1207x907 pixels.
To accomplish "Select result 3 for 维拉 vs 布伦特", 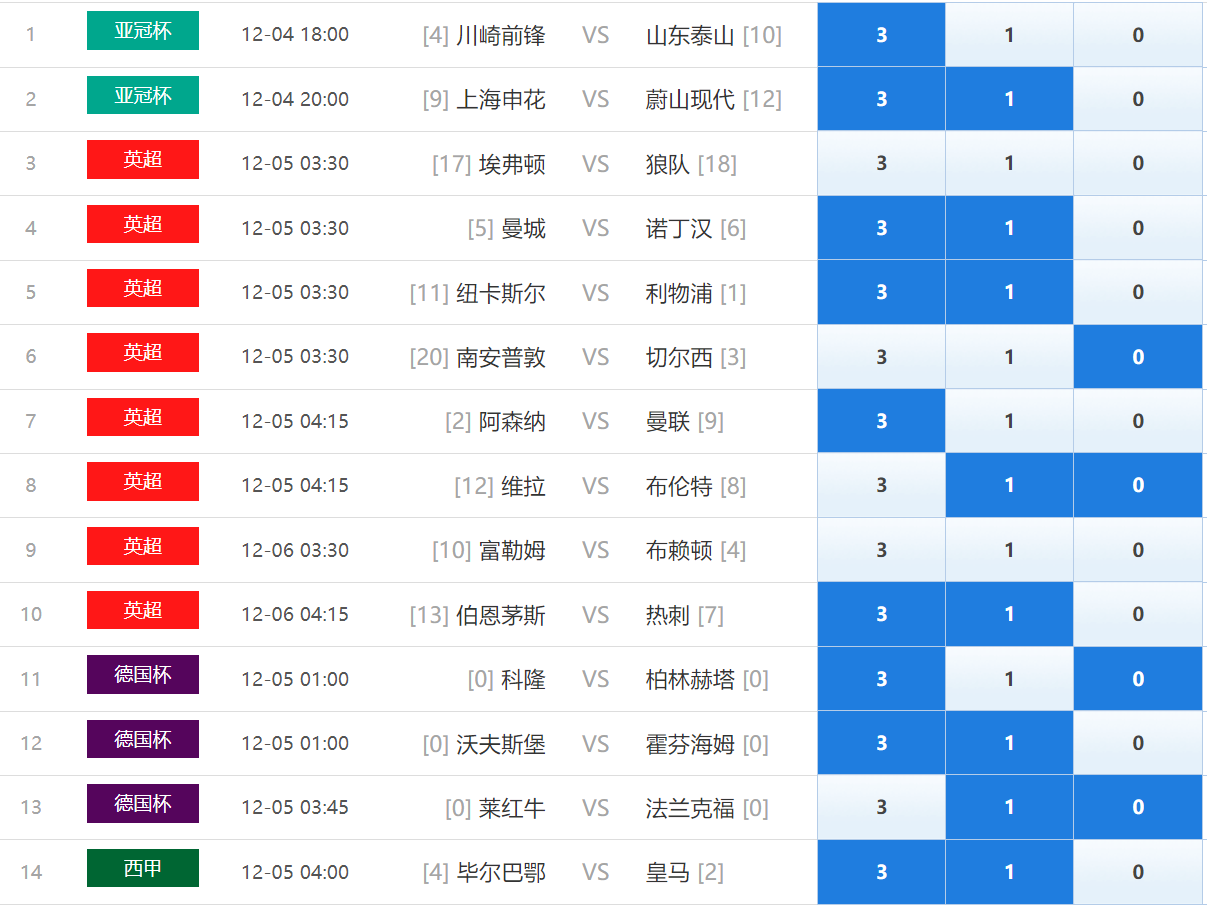I will point(881,485).
